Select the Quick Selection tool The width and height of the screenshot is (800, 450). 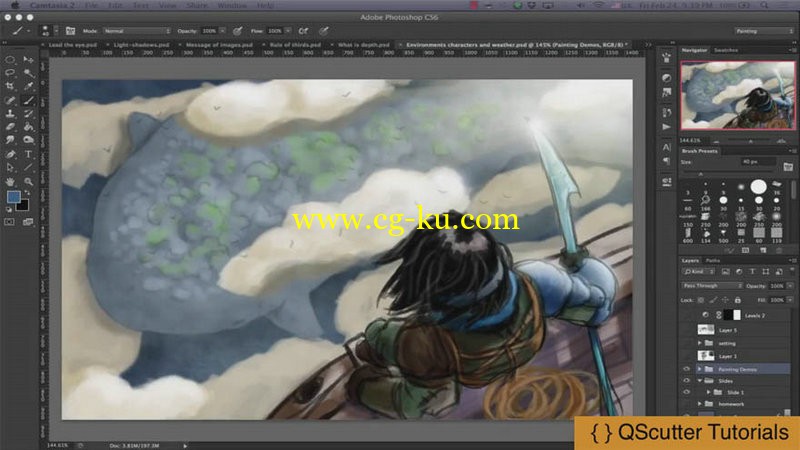(29, 73)
